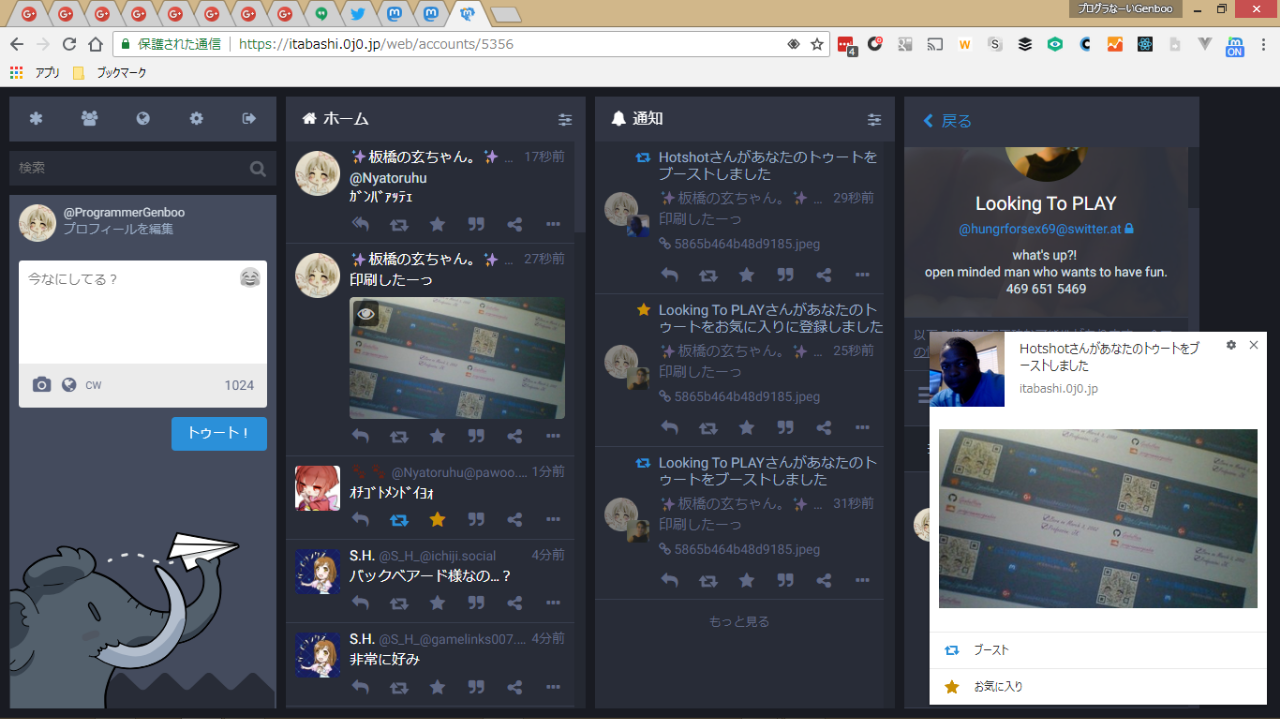Click the もっと見る load more link
Image resolution: width=1280 pixels, height=719 pixels.
tap(739, 621)
